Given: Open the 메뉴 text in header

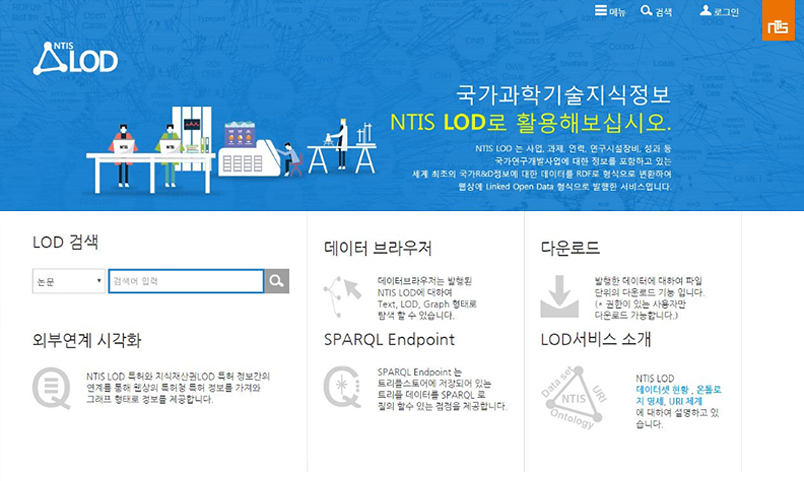Looking at the screenshot, I should coord(617,12).
